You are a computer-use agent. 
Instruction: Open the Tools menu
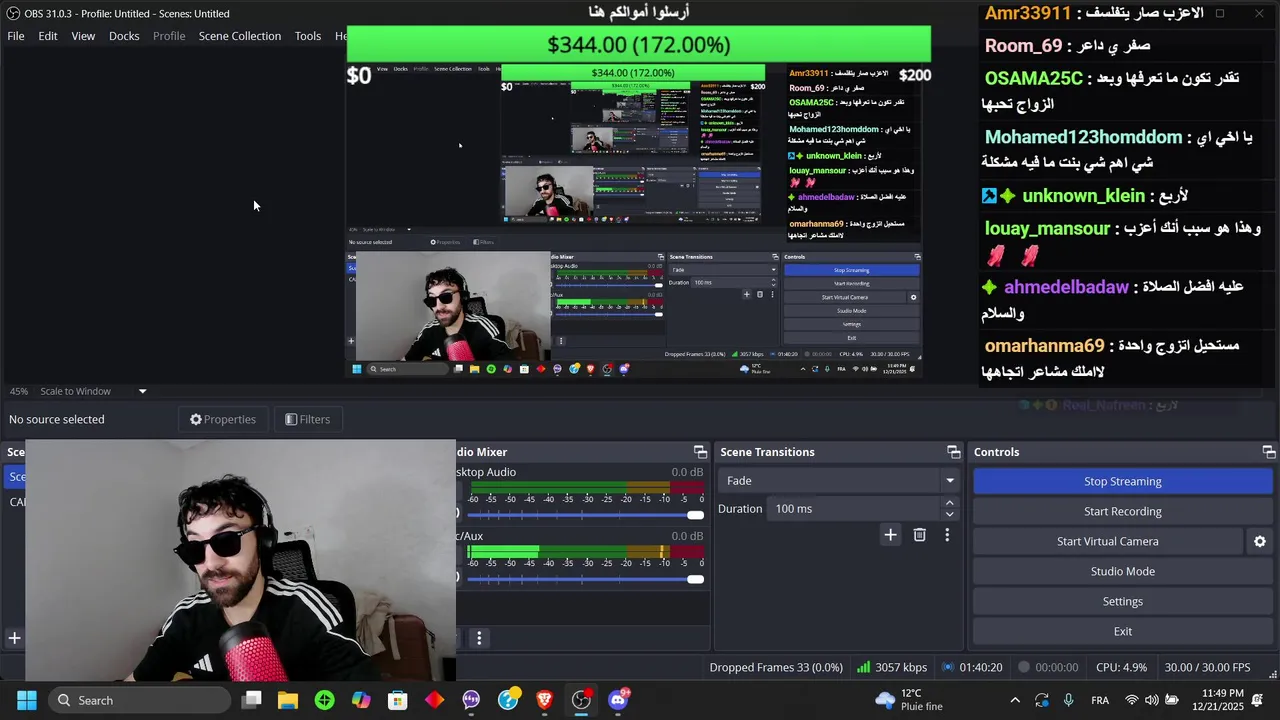point(308,36)
